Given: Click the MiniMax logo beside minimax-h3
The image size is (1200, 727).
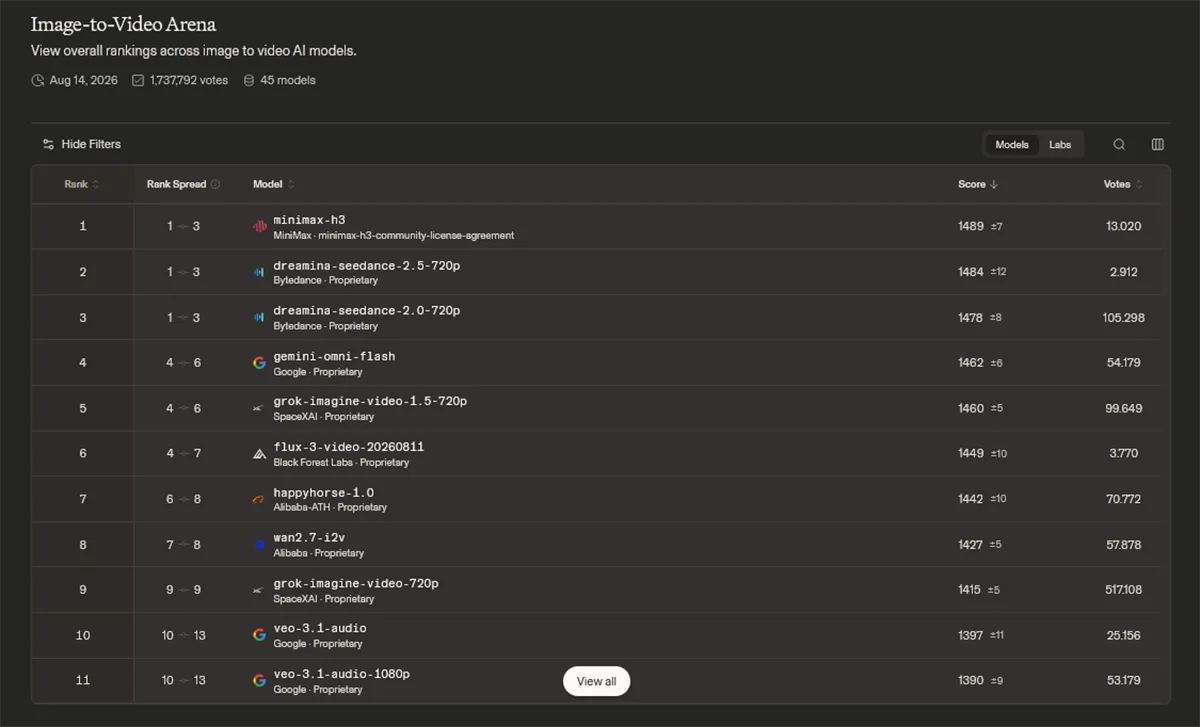Looking at the screenshot, I should click(259, 226).
